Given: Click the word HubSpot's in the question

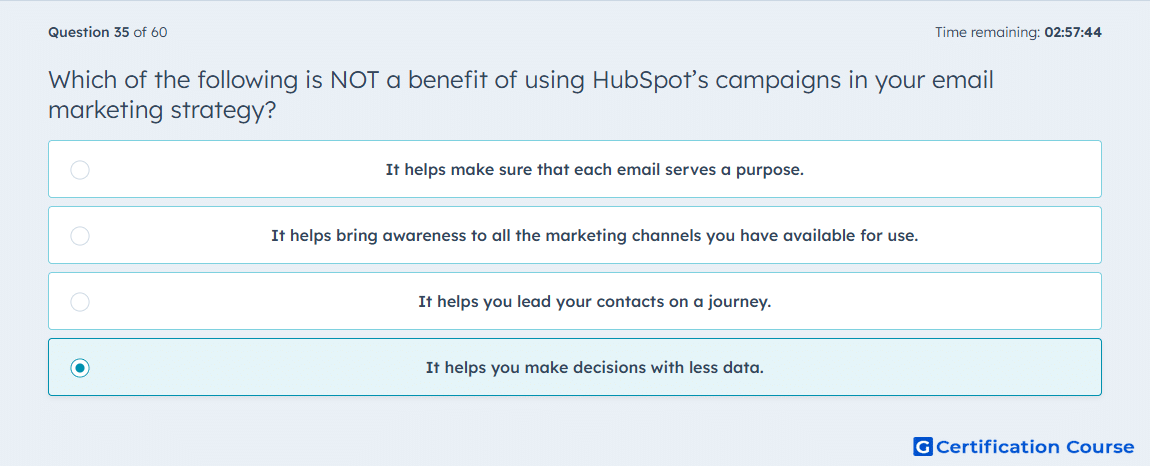Looking at the screenshot, I should pyautogui.click(x=650, y=80).
